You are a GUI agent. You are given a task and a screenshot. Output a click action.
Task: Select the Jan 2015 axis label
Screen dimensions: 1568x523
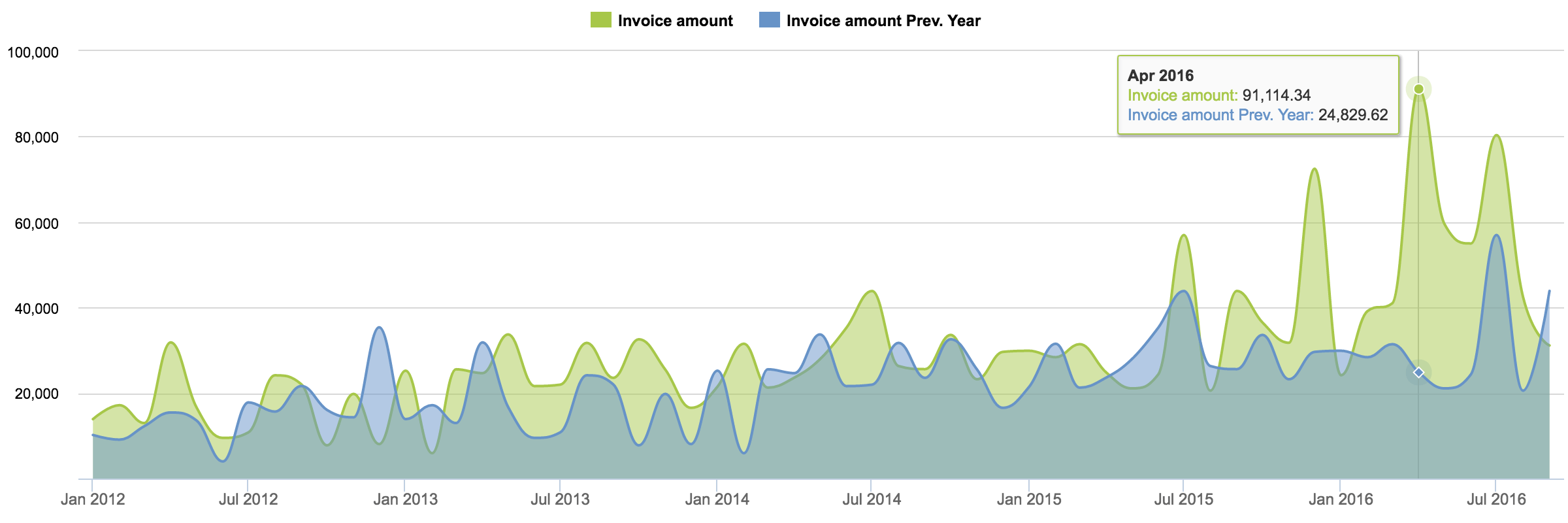[x=1029, y=499]
